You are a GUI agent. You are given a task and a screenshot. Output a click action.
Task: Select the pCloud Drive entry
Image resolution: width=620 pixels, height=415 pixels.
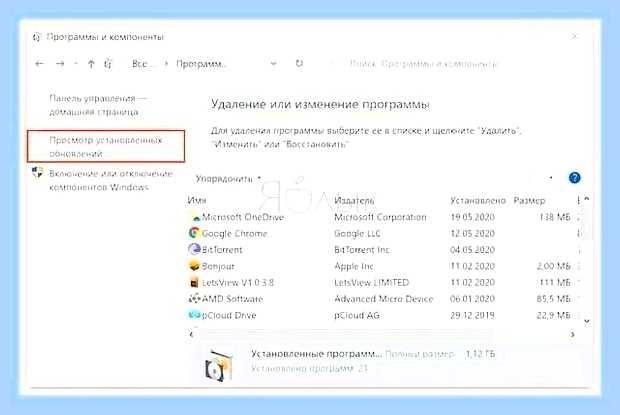[x=229, y=315]
